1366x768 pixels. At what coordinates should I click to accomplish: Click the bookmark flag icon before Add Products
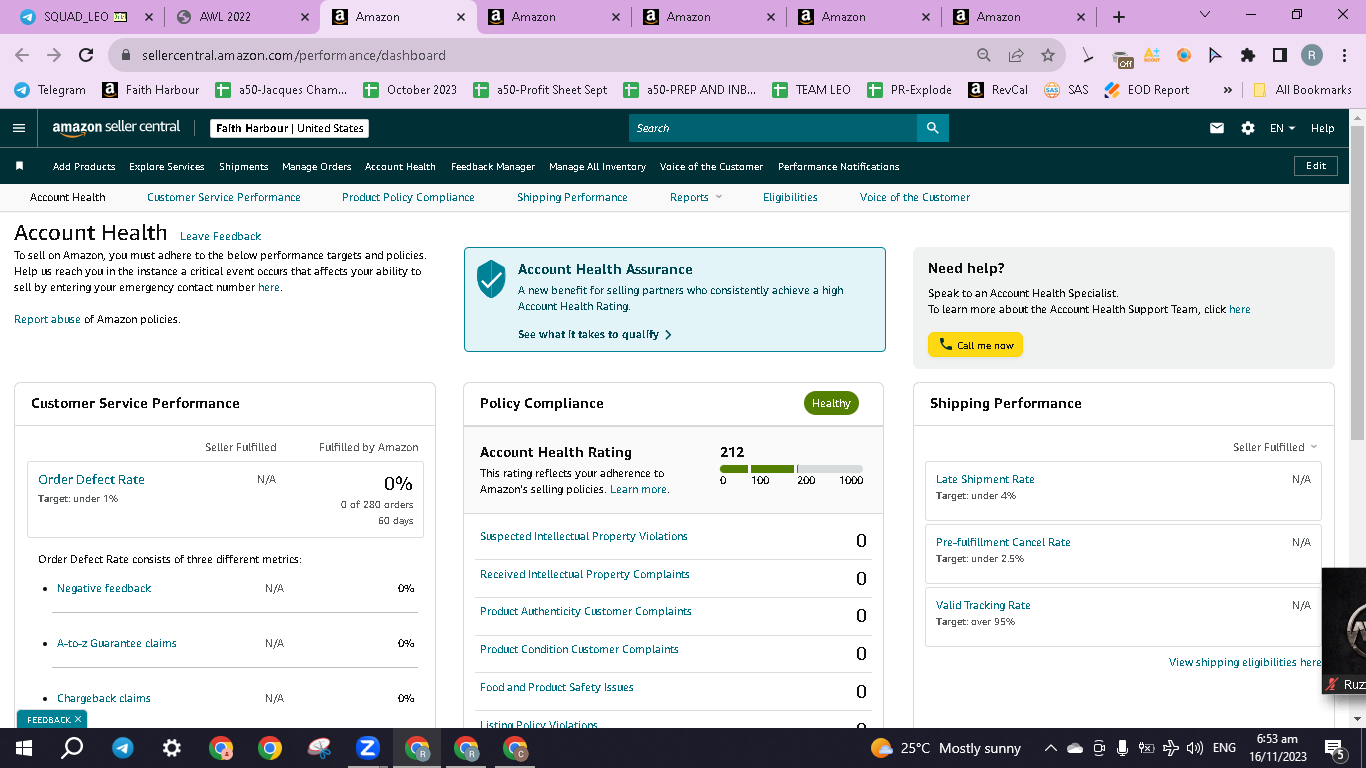pyautogui.click(x=19, y=166)
